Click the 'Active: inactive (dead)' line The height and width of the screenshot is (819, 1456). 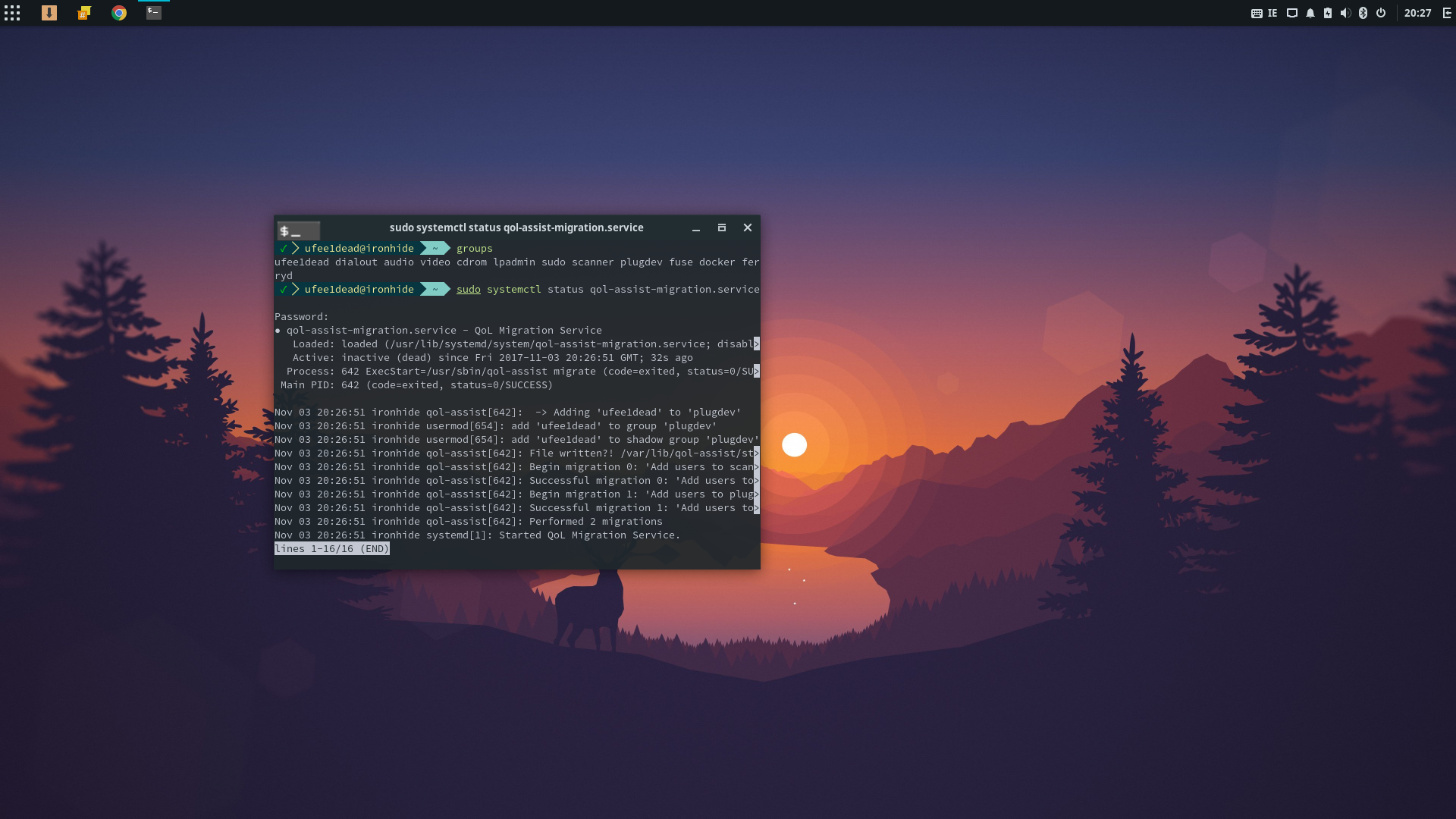click(493, 358)
